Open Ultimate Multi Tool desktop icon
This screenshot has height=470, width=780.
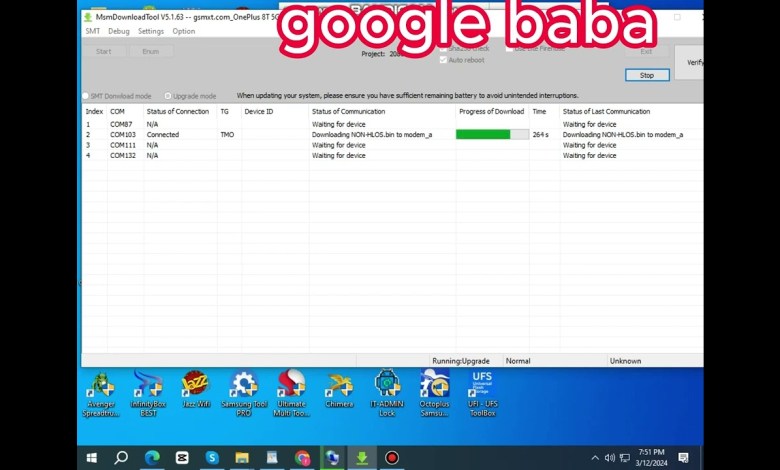click(x=291, y=385)
